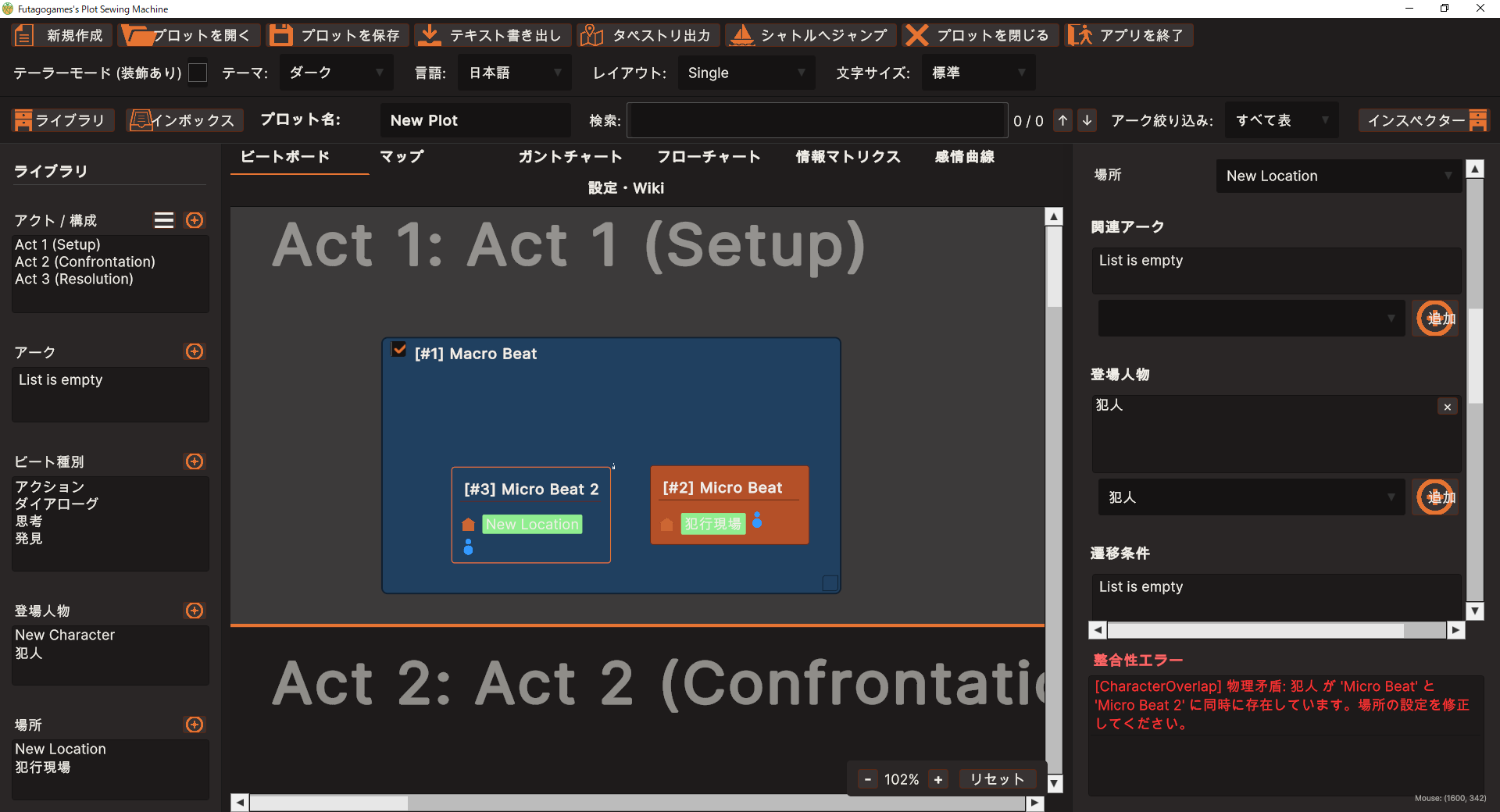Open the レイアウト dropdown showing Single
1500x812 pixels.
click(746, 73)
